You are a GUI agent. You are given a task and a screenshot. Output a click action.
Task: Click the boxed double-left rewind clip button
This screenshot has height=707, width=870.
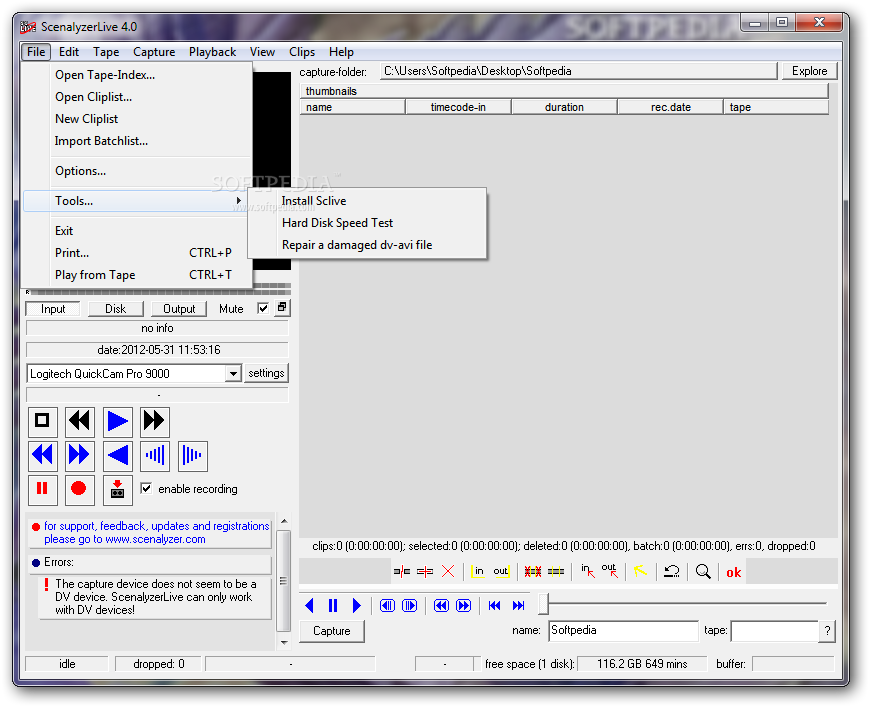click(x=441, y=605)
